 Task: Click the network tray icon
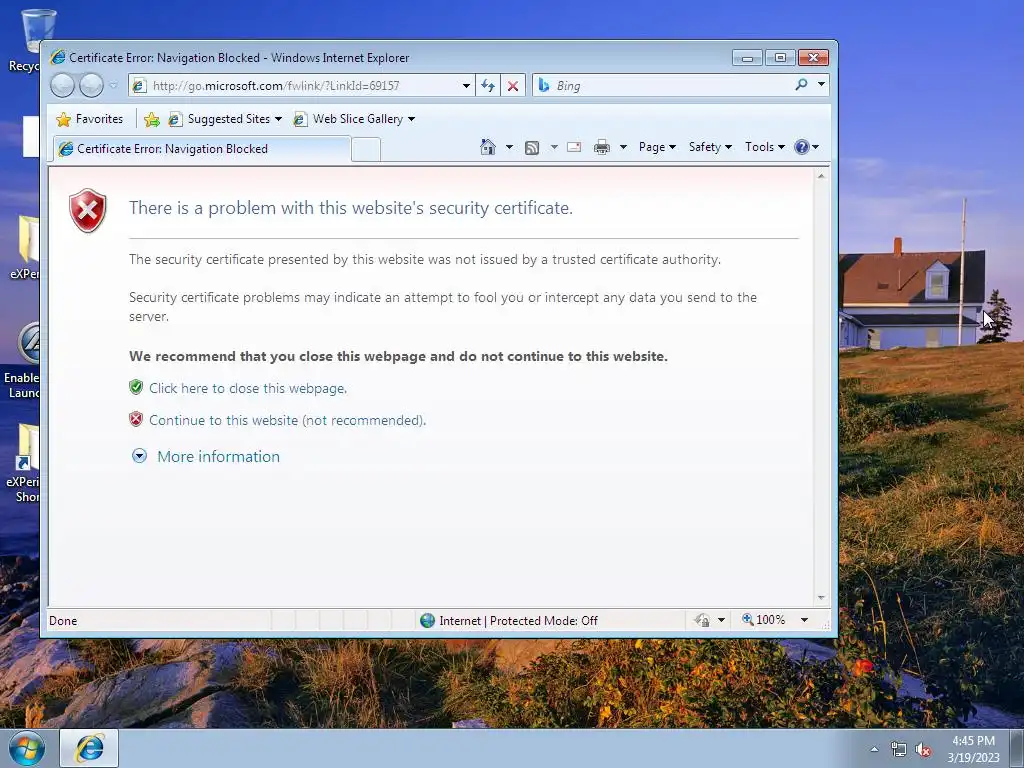pos(899,750)
